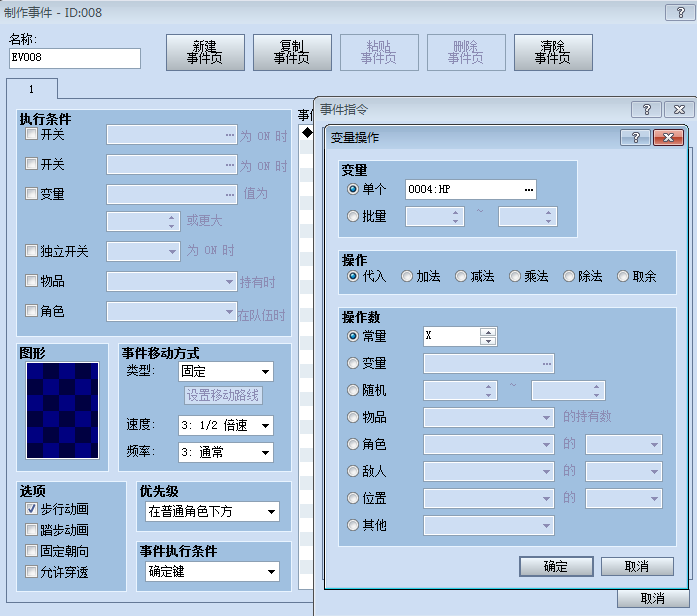Click 复制事件页 button
Viewport: 697px width, 616px height.
coord(292,52)
